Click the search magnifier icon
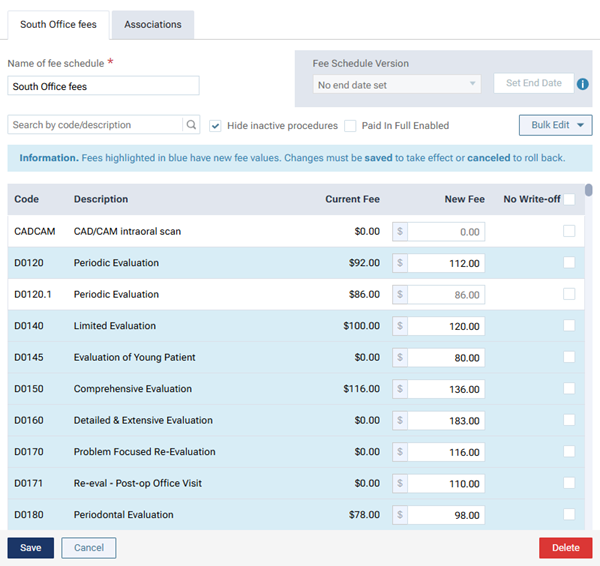This screenshot has height=566, width=600. pos(191,125)
